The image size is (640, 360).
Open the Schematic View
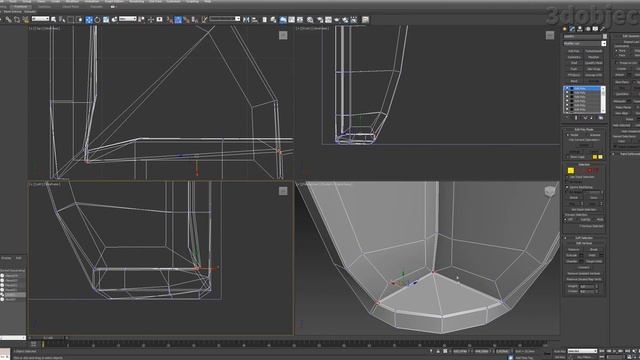tap(300, 20)
